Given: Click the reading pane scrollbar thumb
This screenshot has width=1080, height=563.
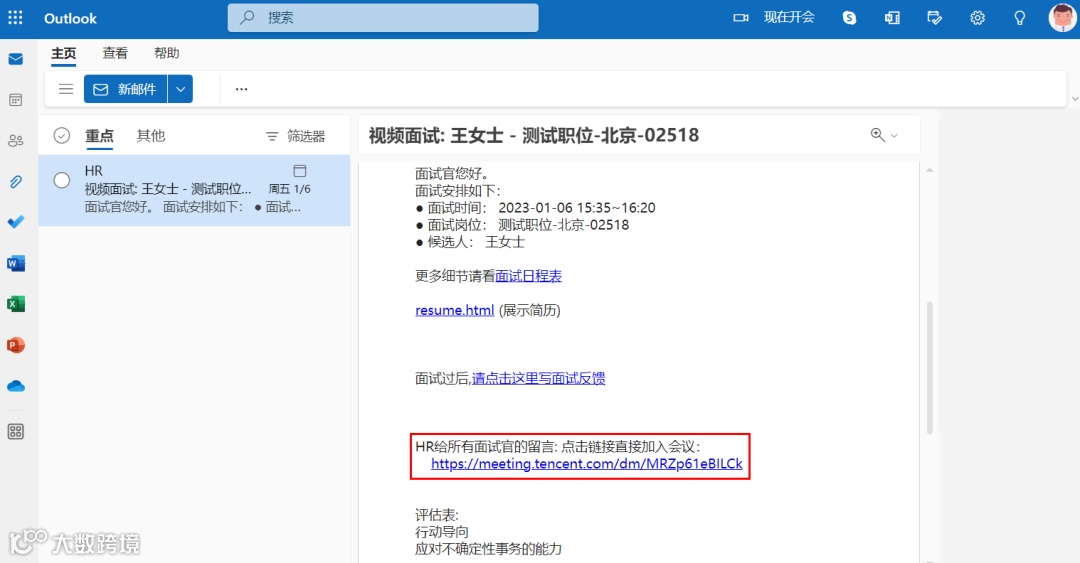Looking at the screenshot, I should [x=929, y=367].
